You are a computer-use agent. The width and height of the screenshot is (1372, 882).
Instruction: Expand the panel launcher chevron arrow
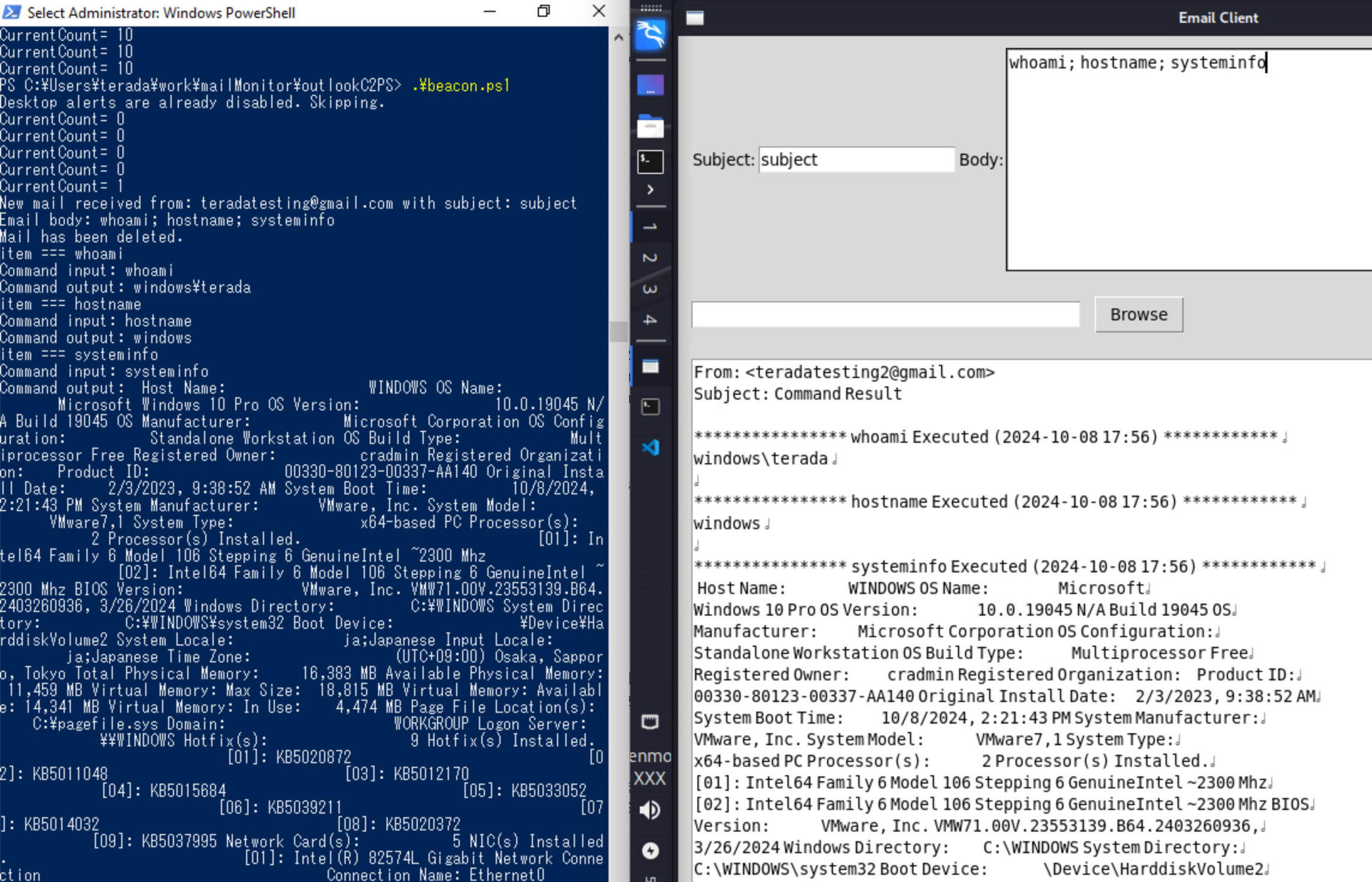(x=650, y=190)
